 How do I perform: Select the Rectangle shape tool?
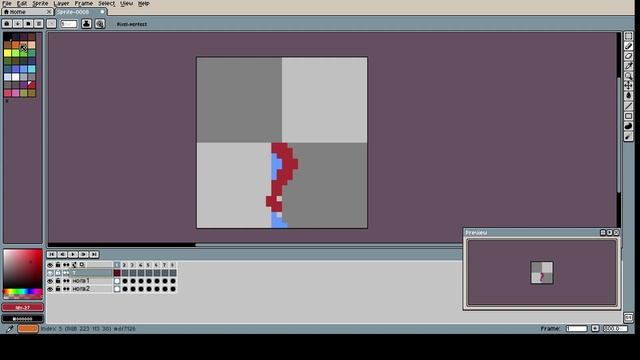point(628,116)
